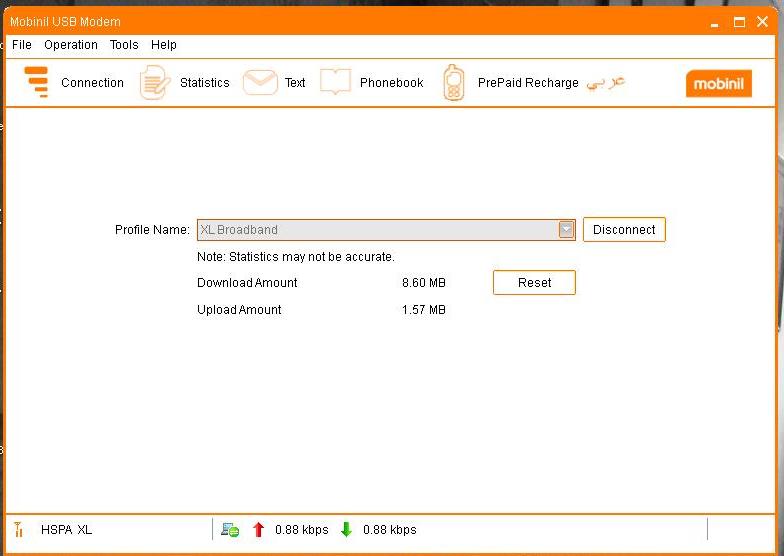Click the PrePaid Recharge phone icon
The height and width of the screenshot is (556, 784).
coord(454,82)
